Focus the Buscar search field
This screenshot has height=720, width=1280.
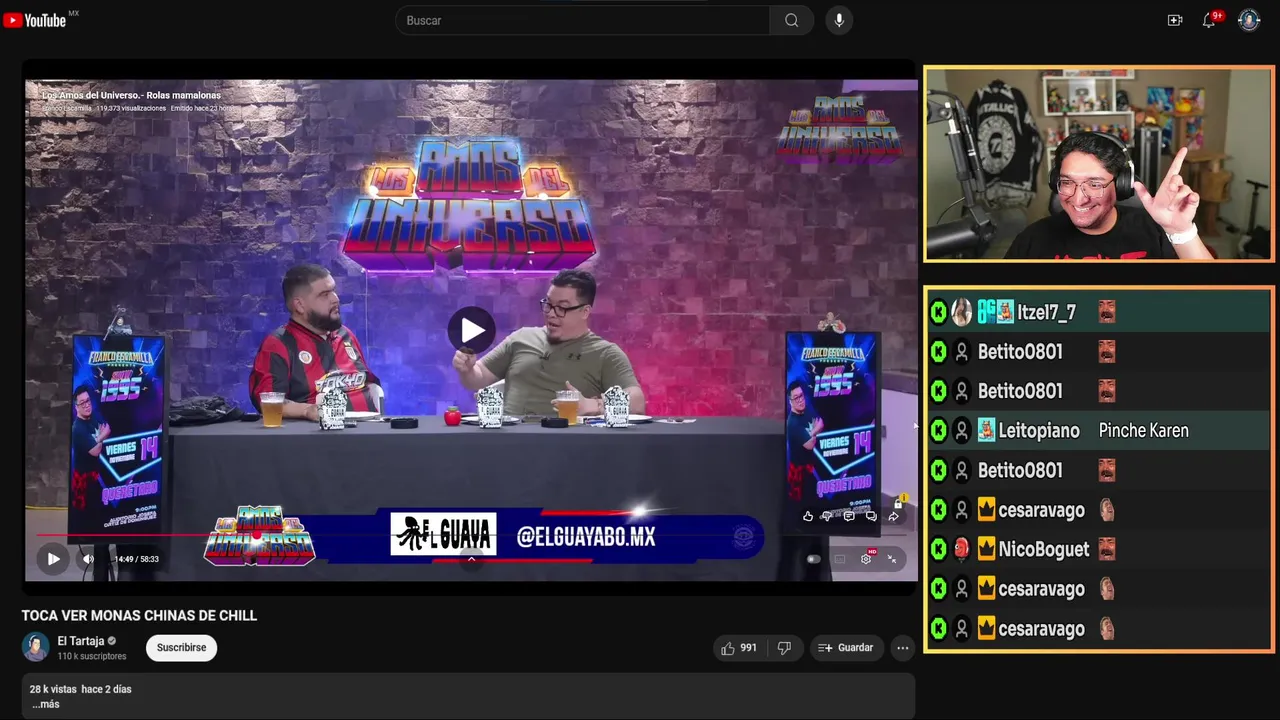click(583, 20)
